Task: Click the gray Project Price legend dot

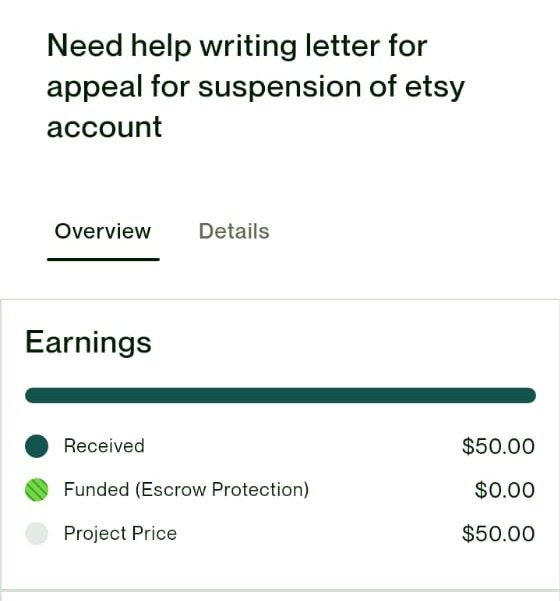Action: [x=37, y=534]
